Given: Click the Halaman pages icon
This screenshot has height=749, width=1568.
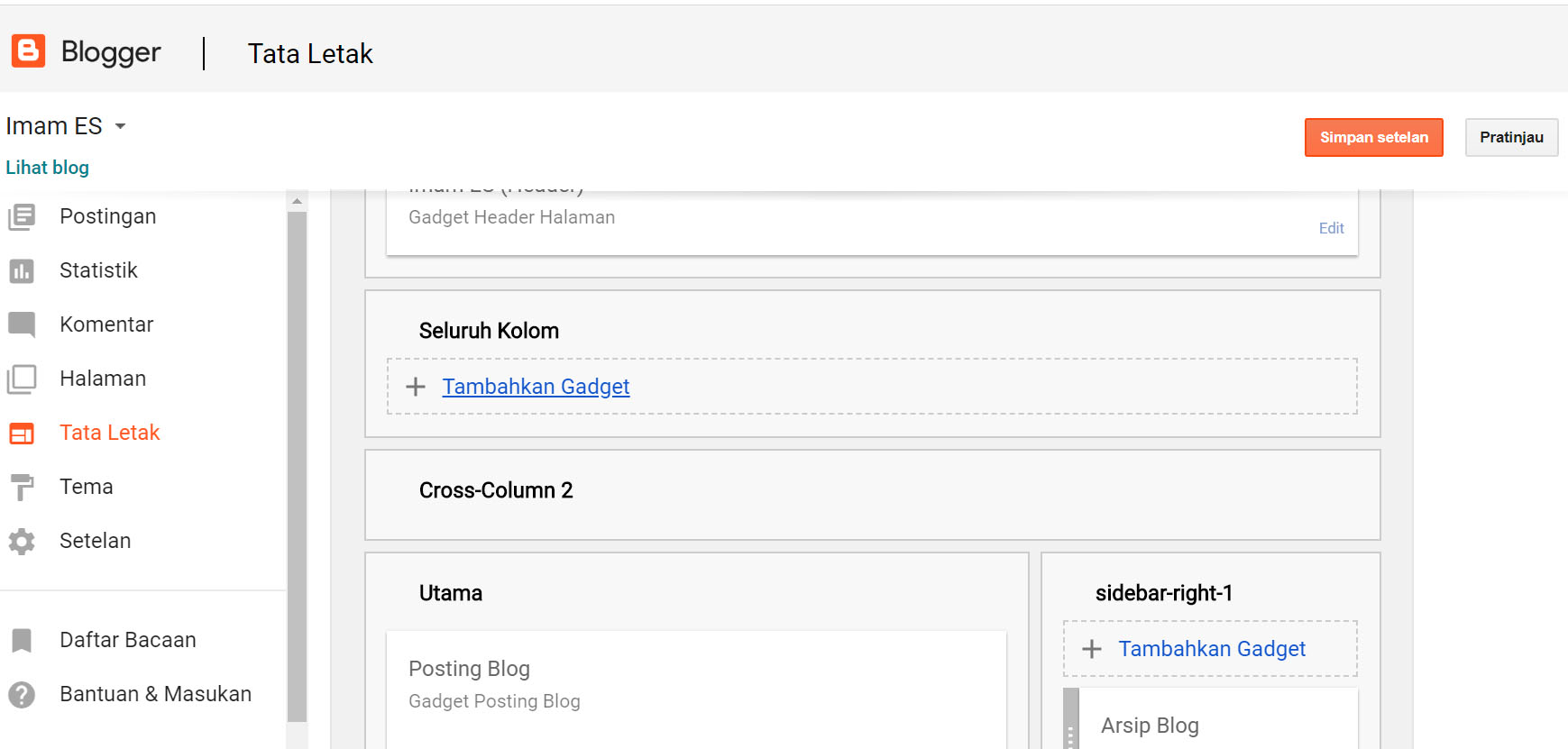Looking at the screenshot, I should (22, 379).
